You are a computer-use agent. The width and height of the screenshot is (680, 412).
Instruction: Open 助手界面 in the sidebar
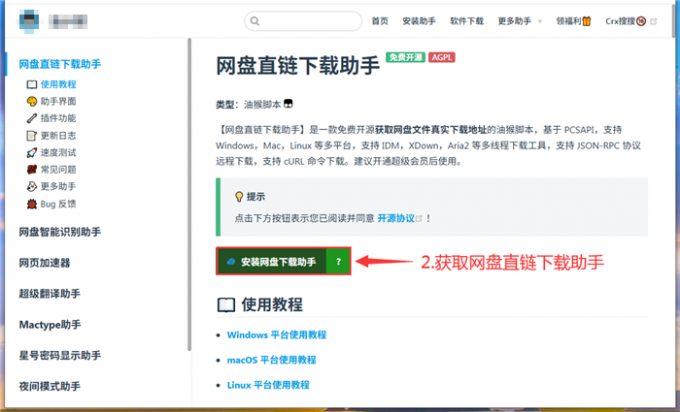point(58,101)
